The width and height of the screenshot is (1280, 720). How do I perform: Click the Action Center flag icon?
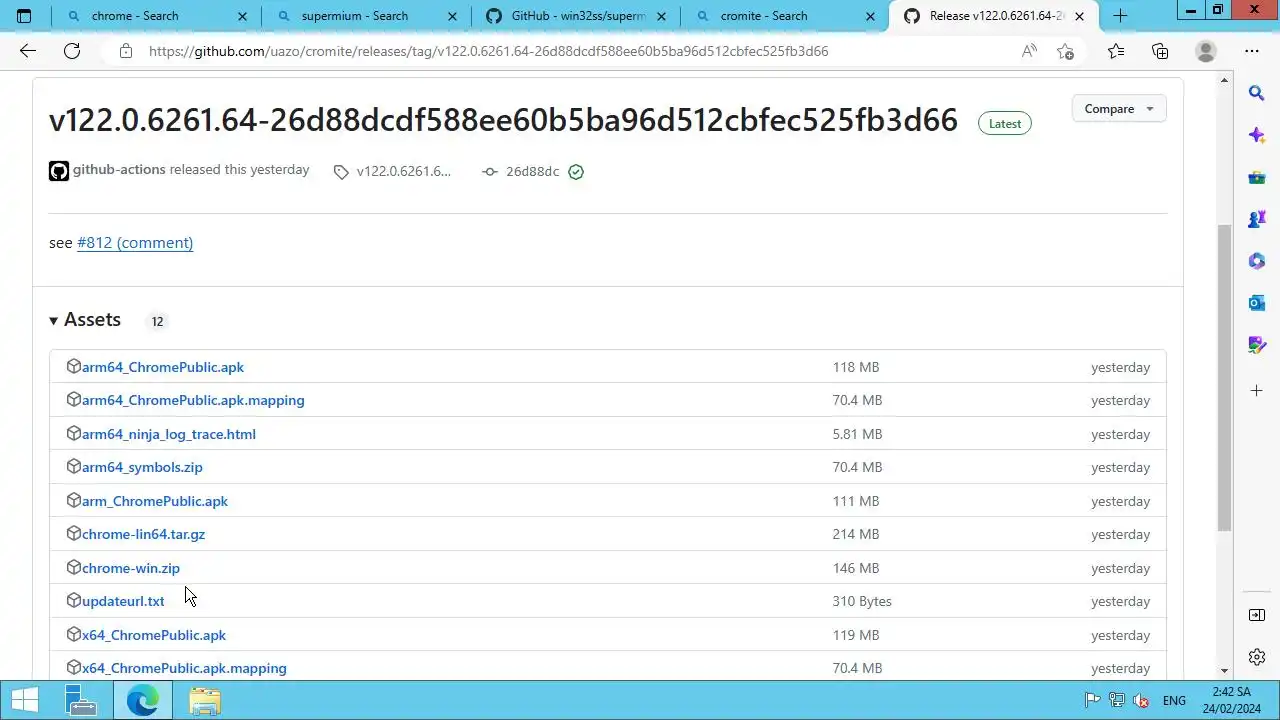tap(1093, 701)
